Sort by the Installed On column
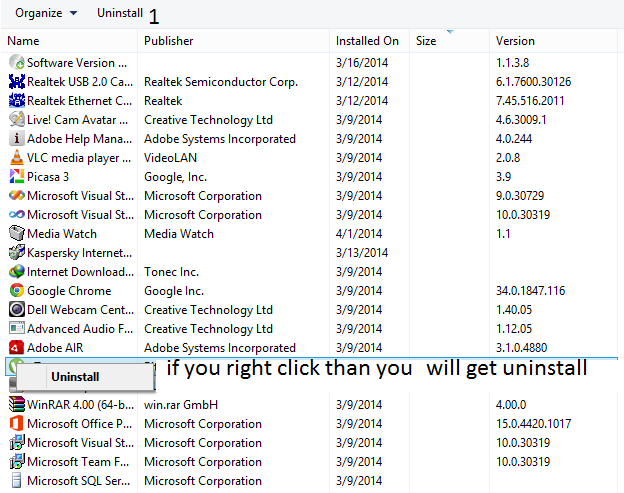 tap(368, 41)
